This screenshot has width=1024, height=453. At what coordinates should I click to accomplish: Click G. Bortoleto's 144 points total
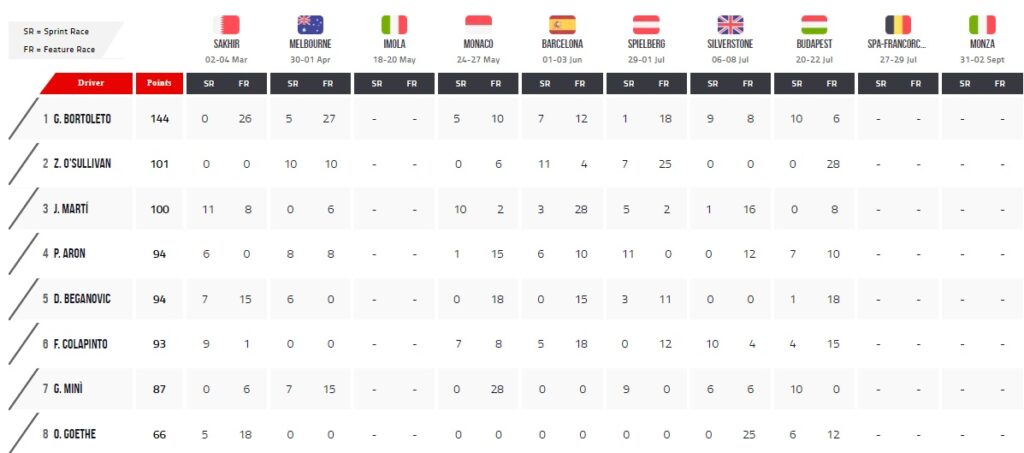(x=159, y=119)
